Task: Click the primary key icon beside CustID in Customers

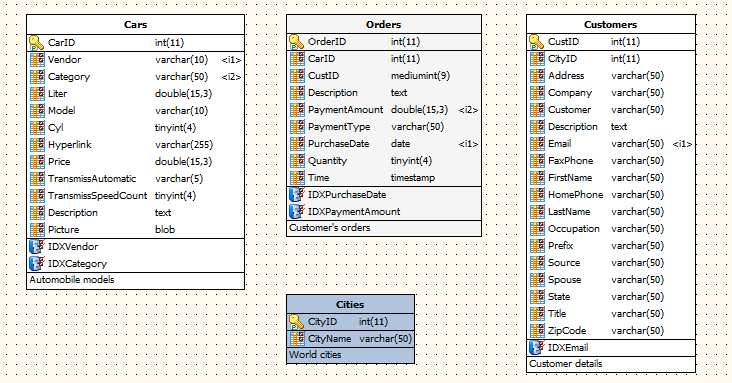Action: click(x=537, y=42)
